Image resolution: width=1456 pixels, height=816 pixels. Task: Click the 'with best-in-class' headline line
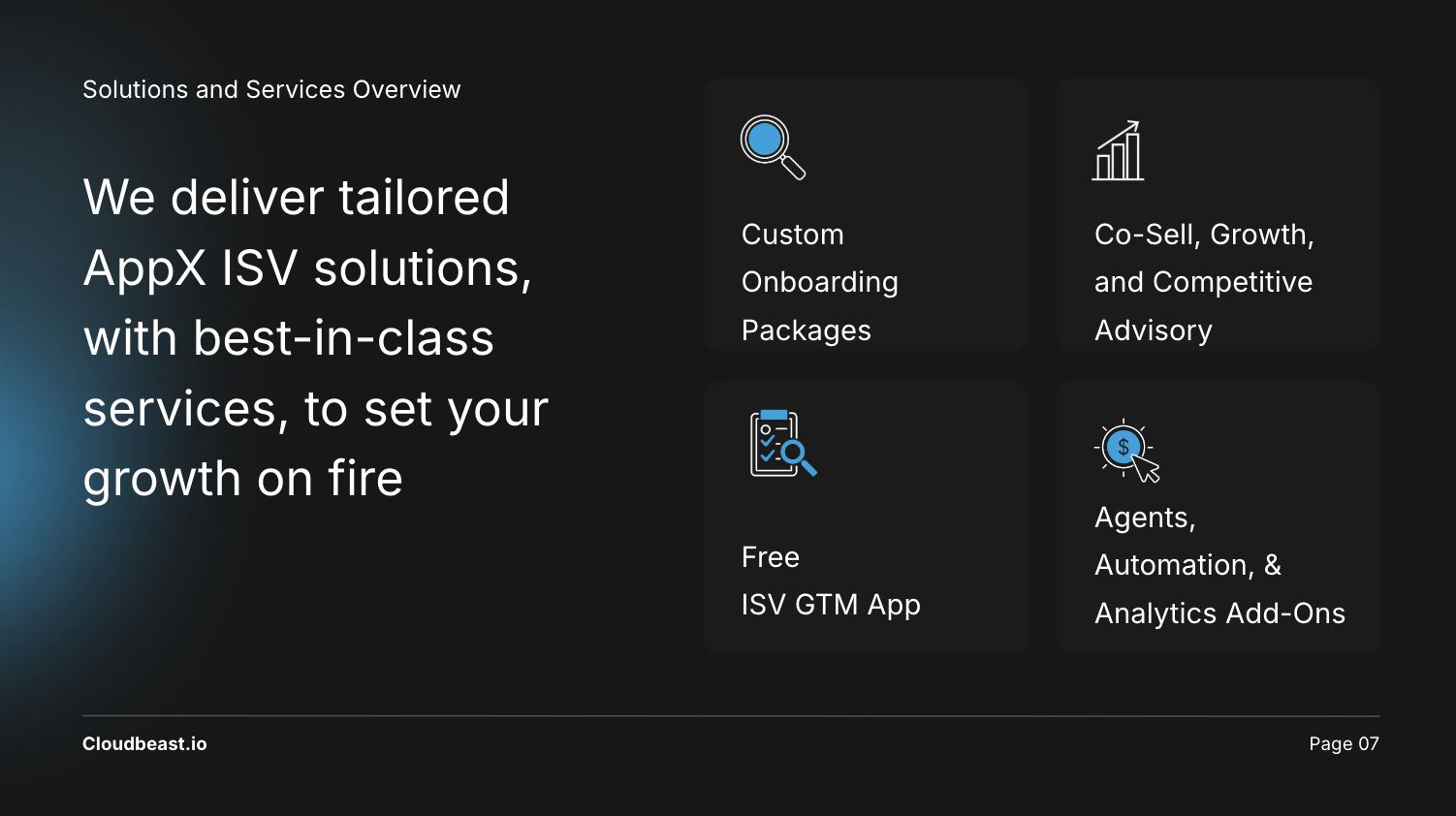tap(289, 338)
